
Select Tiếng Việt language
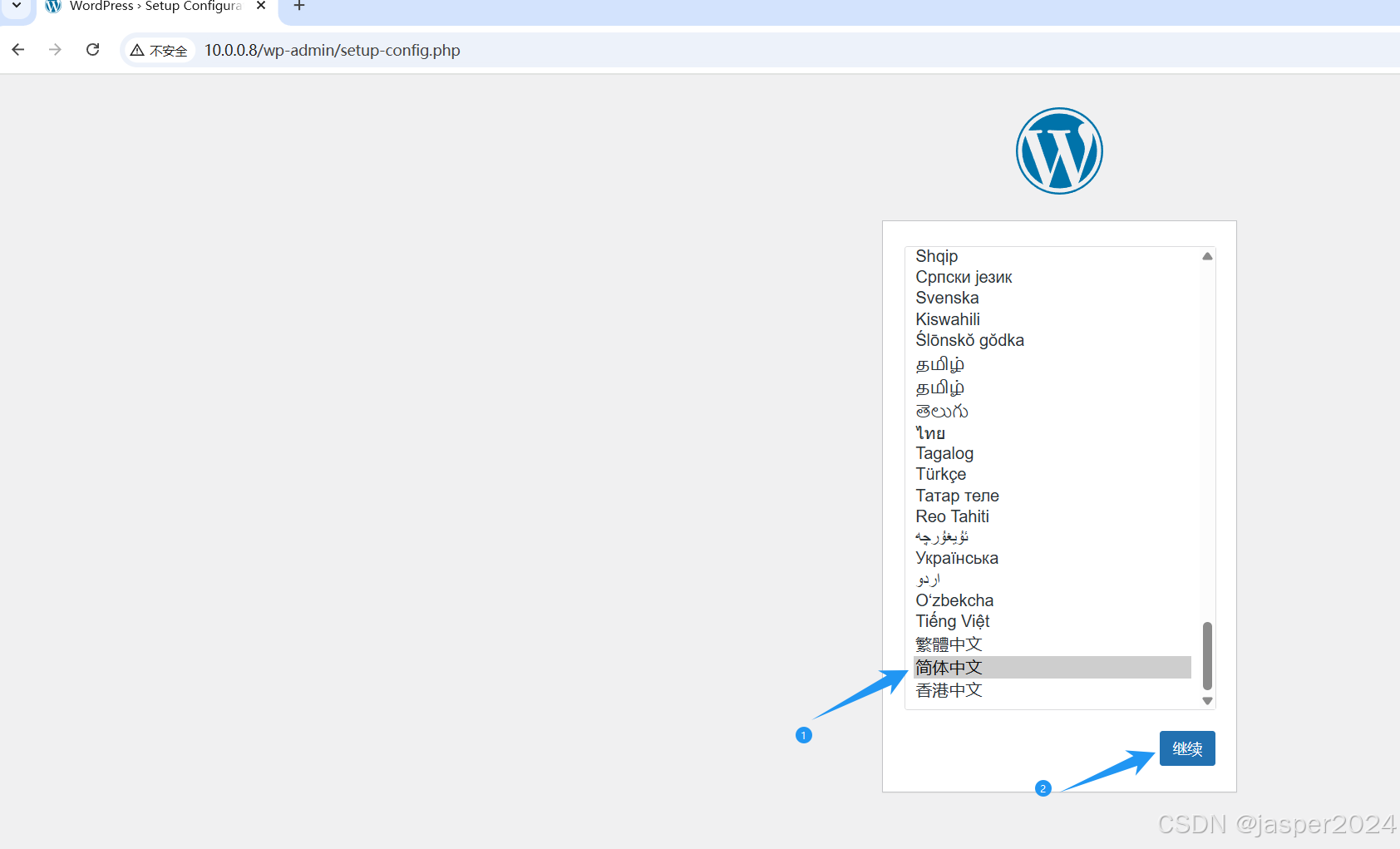pos(1052,621)
